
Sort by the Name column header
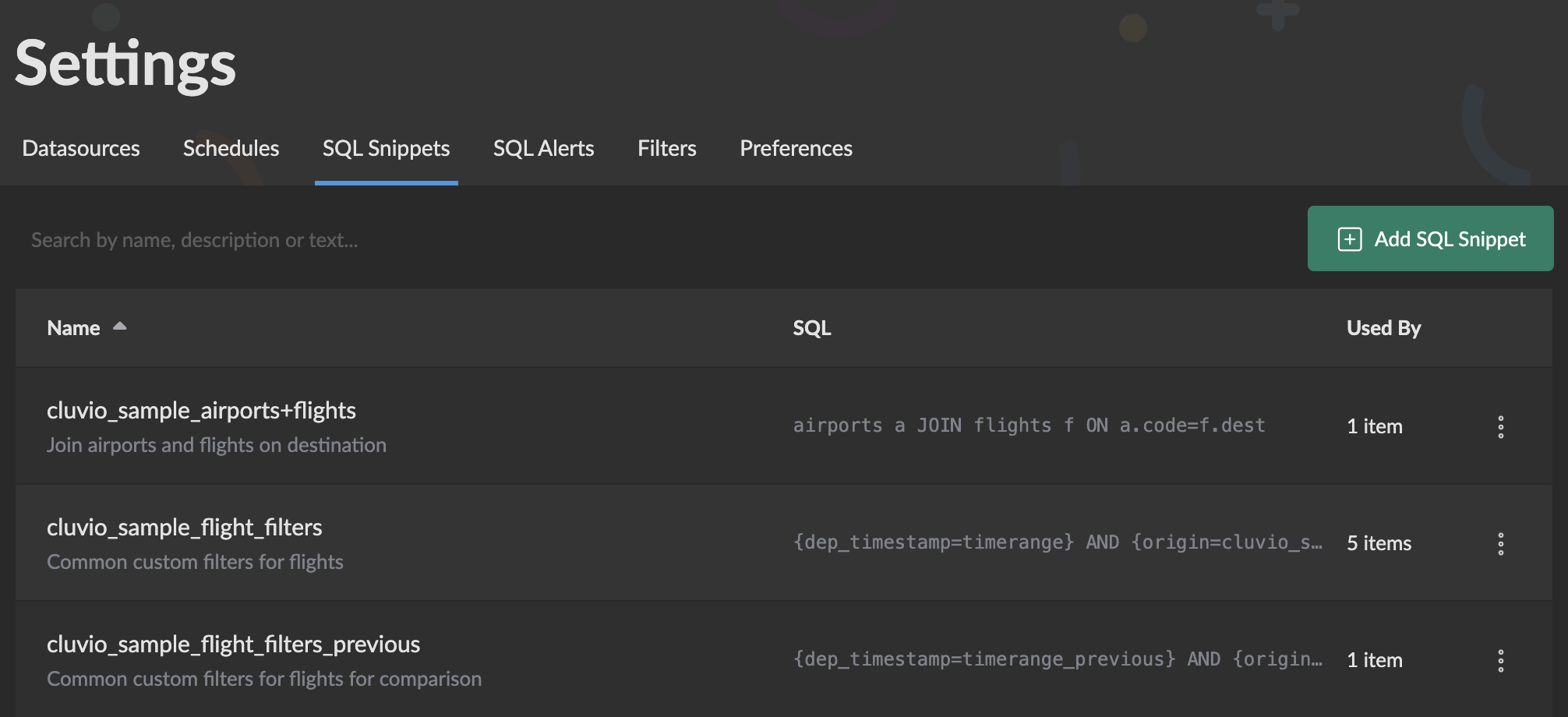point(73,328)
